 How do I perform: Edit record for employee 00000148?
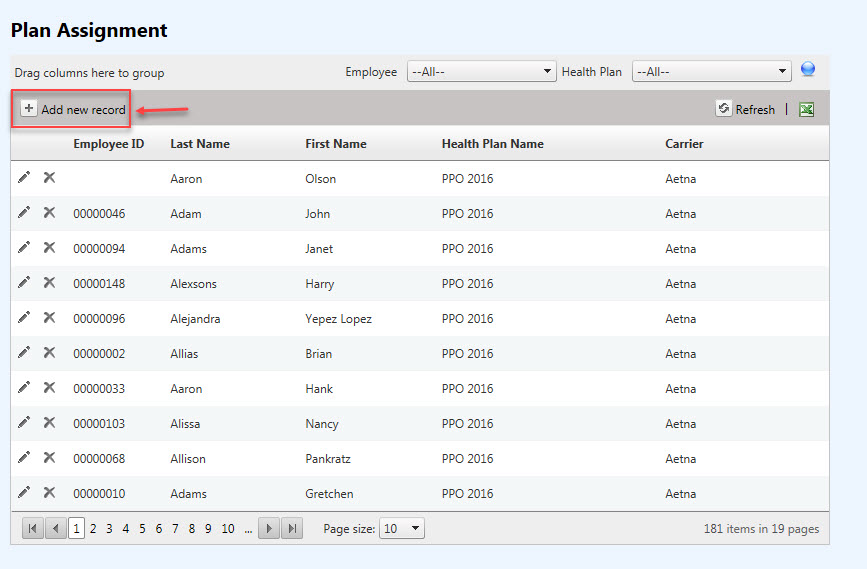point(24,283)
